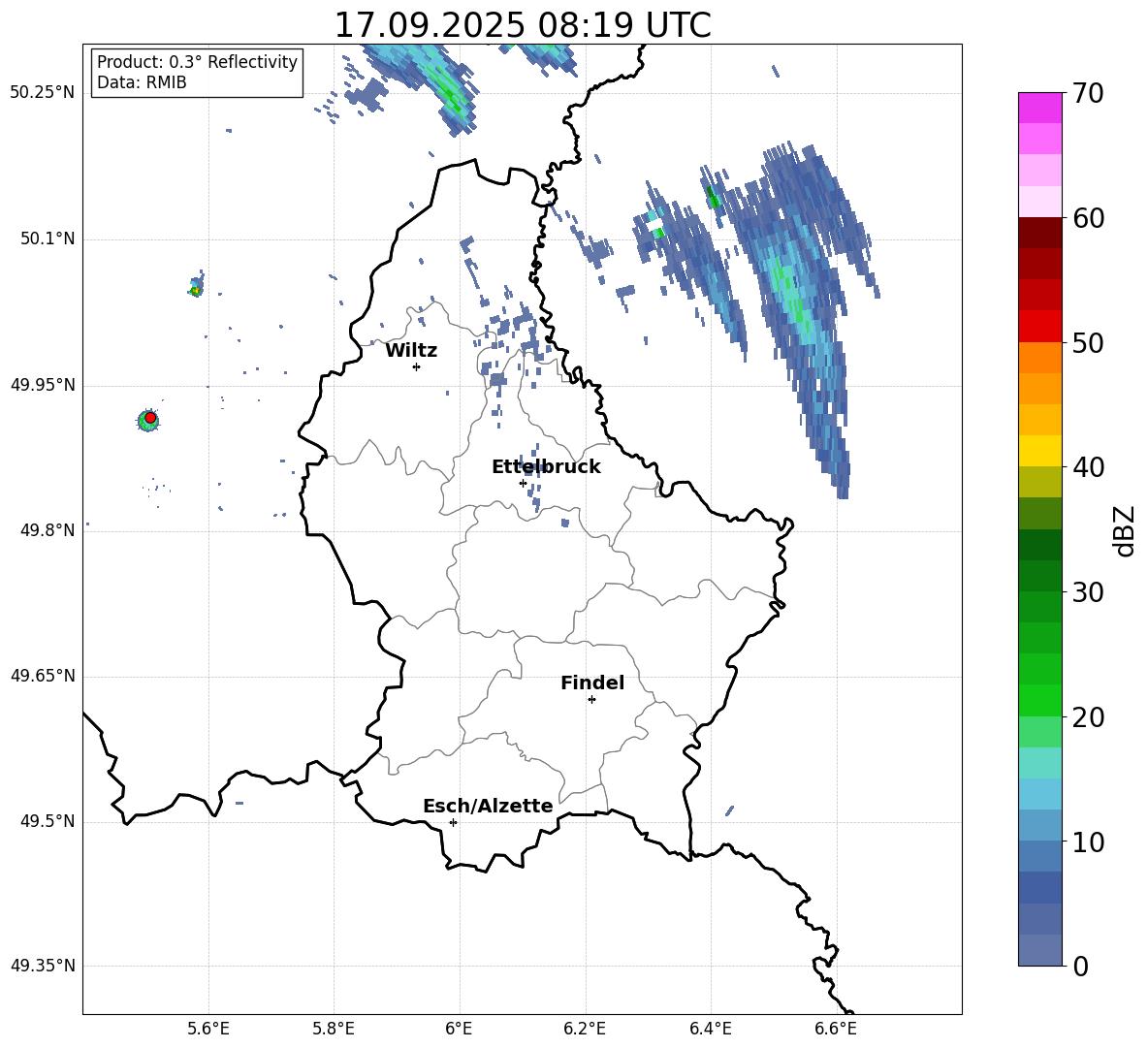The width and height of the screenshot is (1148, 1048).
Task: Select the Findel station label
Action: click(592, 683)
